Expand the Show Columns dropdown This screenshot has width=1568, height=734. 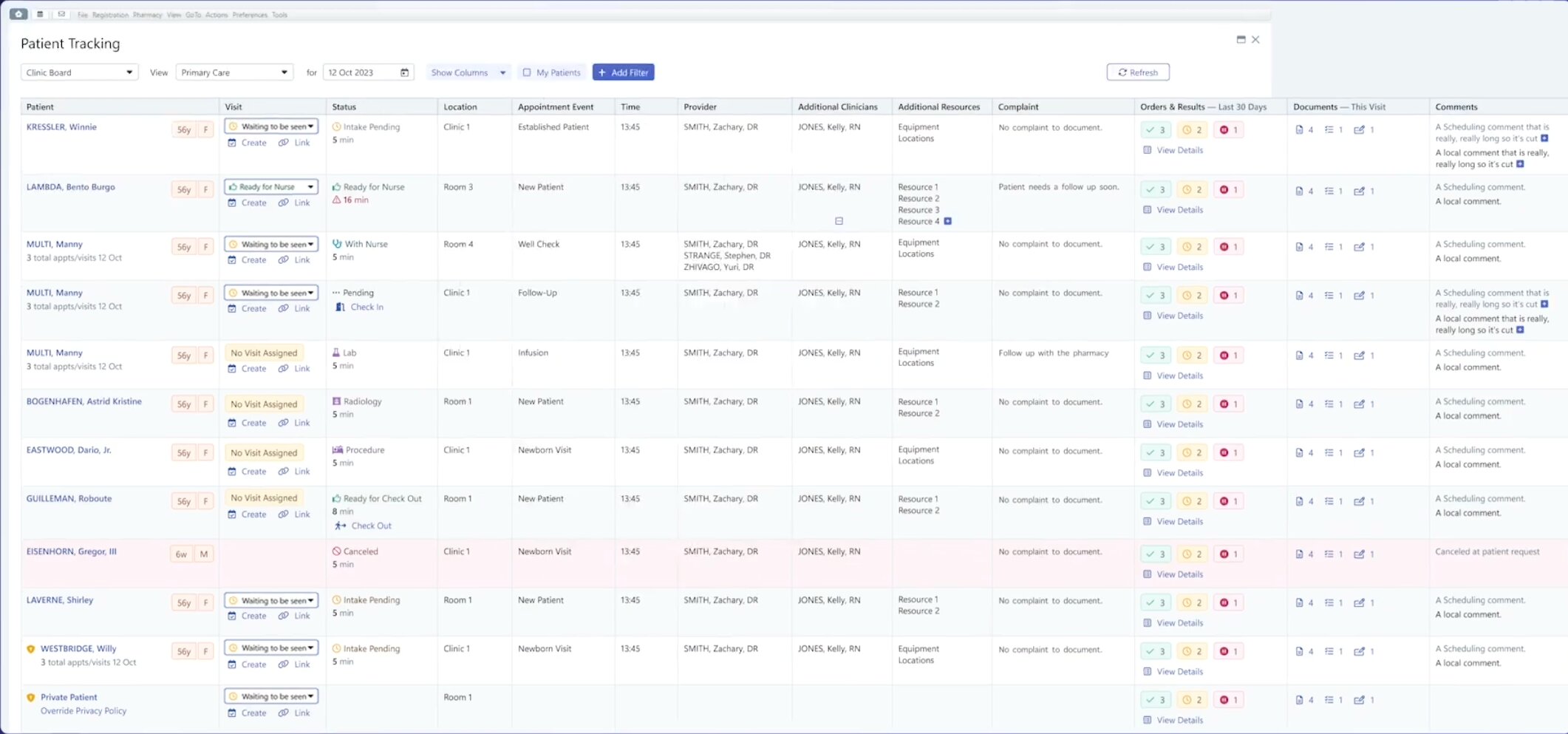[x=468, y=72]
